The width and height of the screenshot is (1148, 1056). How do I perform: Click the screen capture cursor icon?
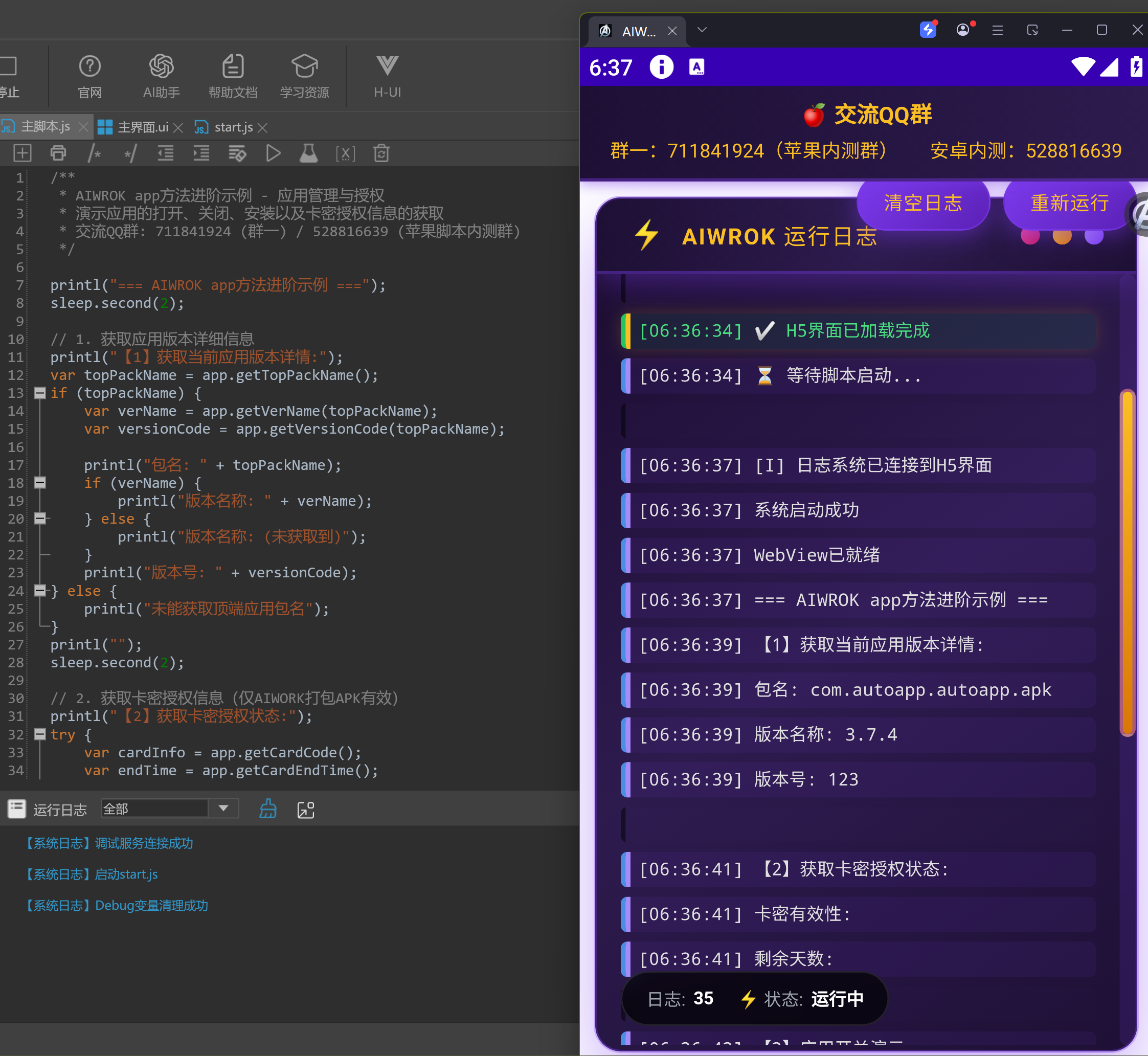pos(1032,30)
